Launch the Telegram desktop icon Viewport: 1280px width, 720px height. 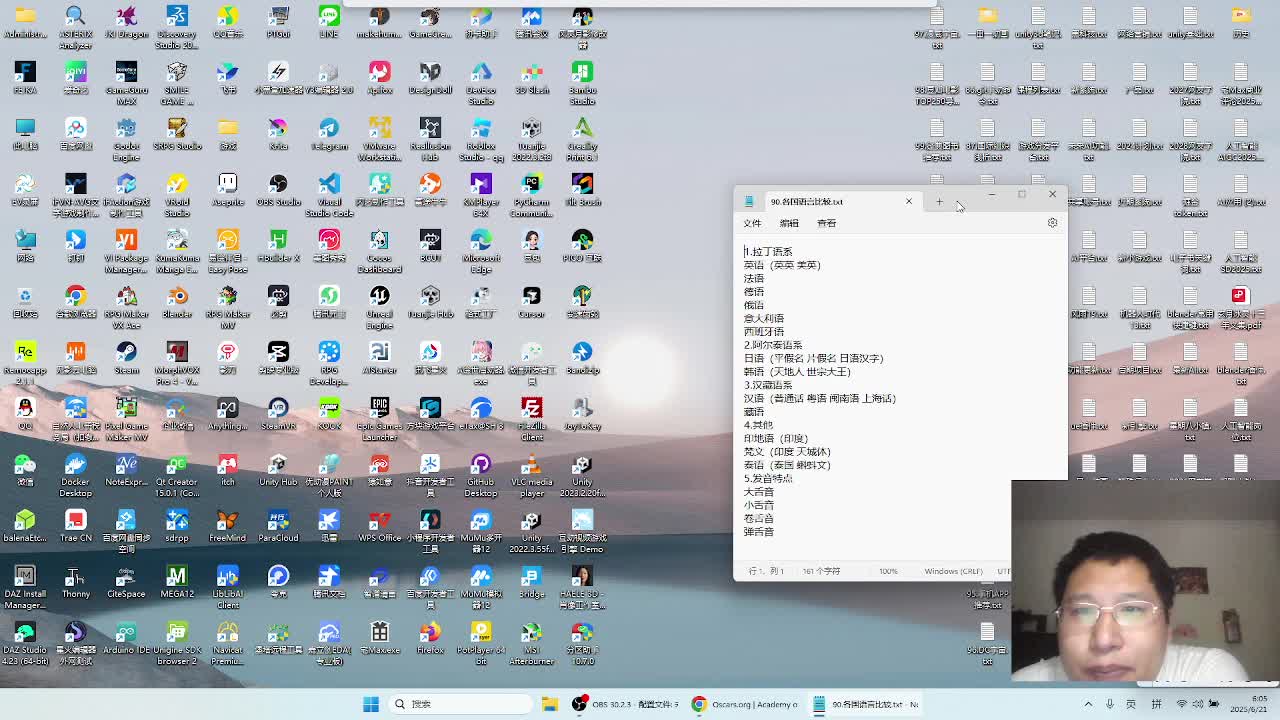pyautogui.click(x=329, y=129)
